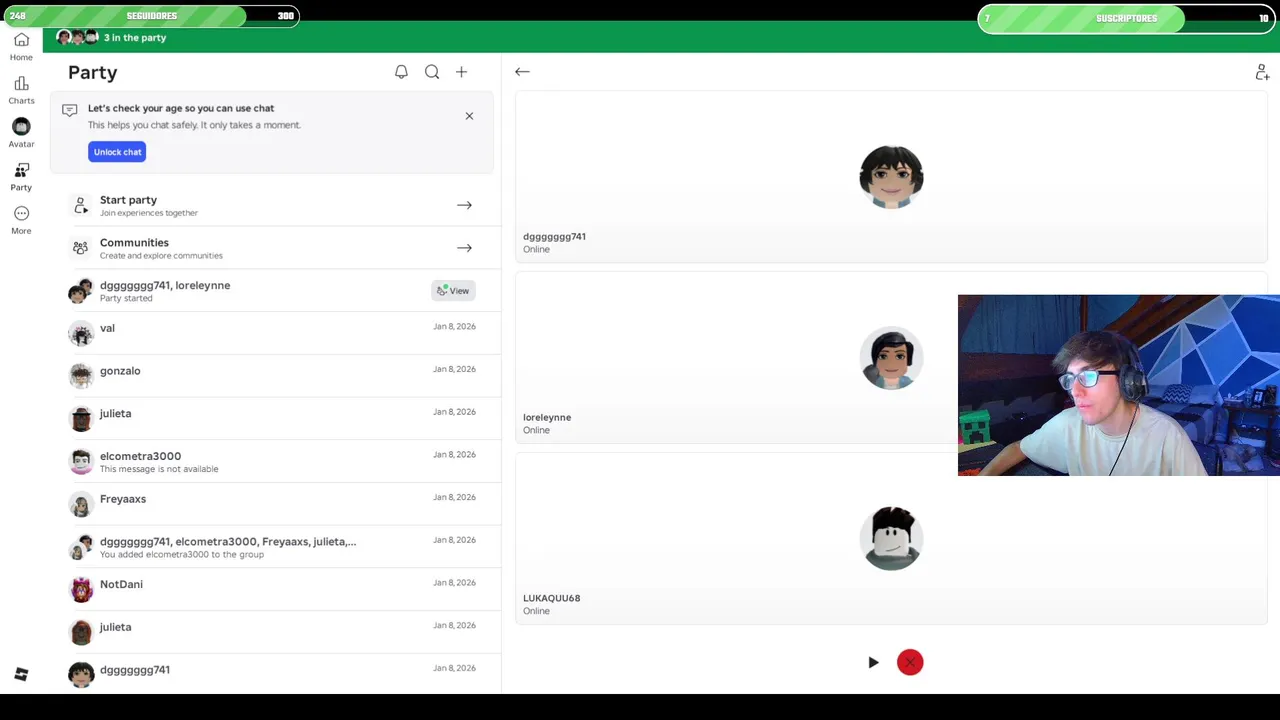The height and width of the screenshot is (720, 1280).
Task: Dismiss the age check banner
Action: tap(469, 116)
